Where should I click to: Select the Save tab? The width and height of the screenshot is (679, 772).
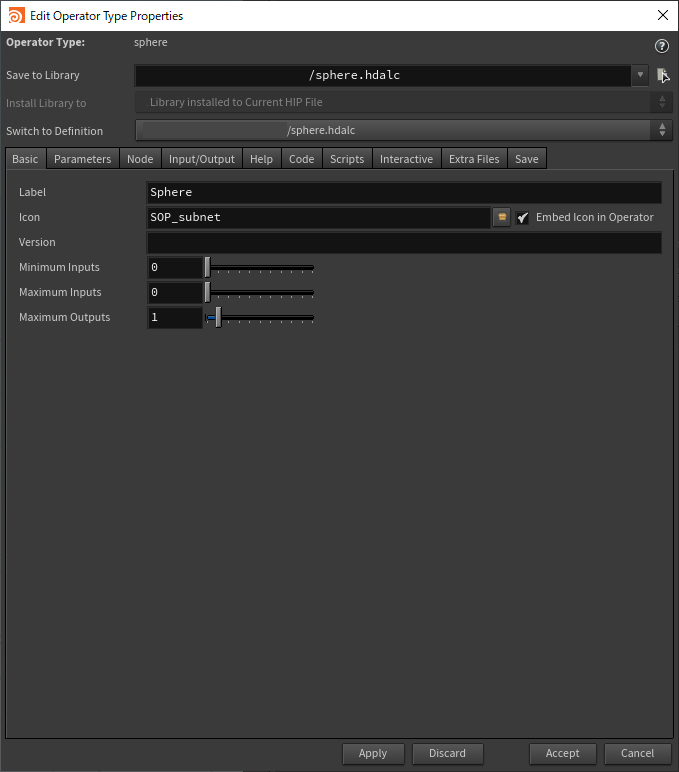pyautogui.click(x=527, y=159)
